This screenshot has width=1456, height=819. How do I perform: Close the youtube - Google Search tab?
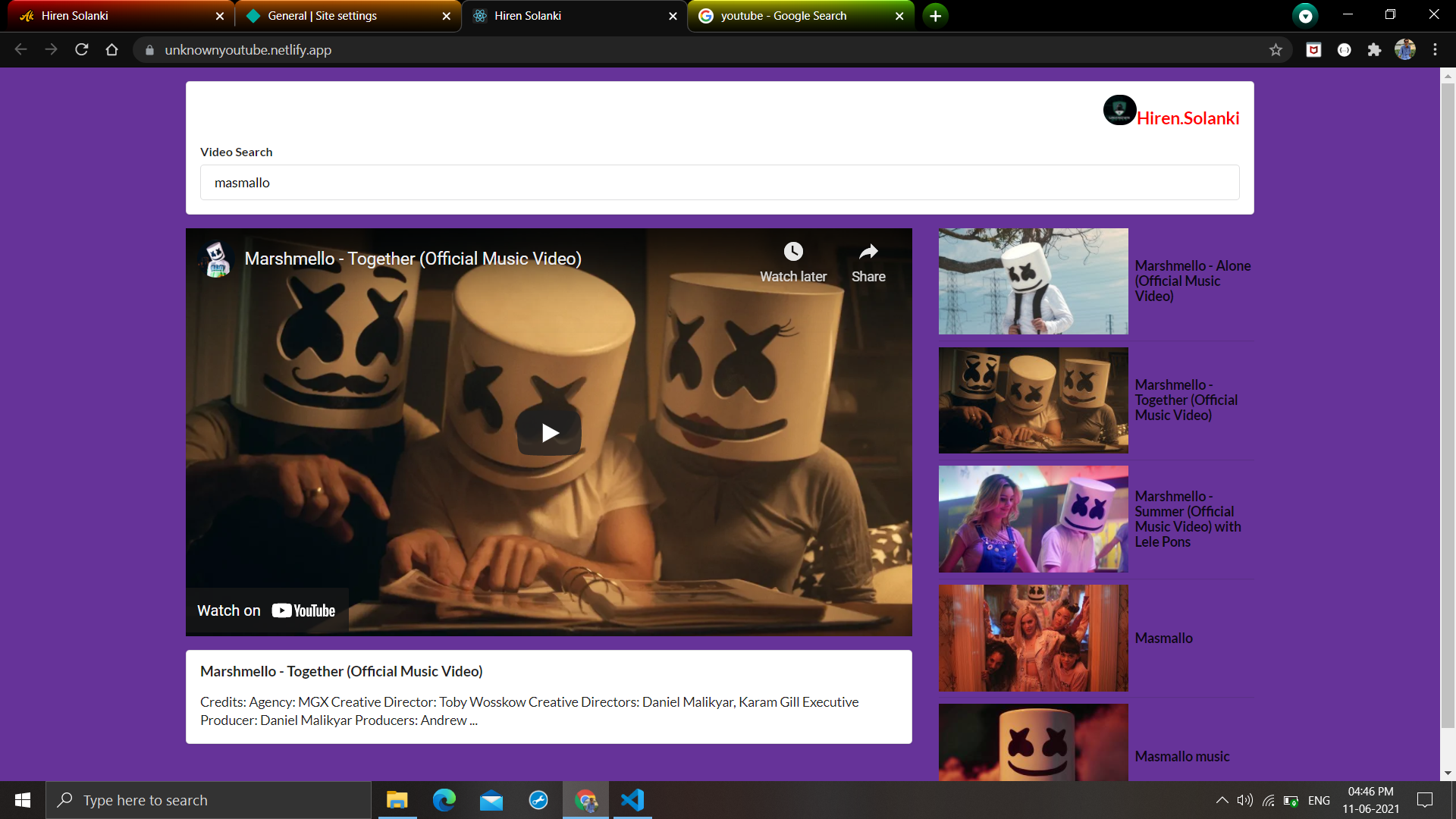click(x=899, y=16)
